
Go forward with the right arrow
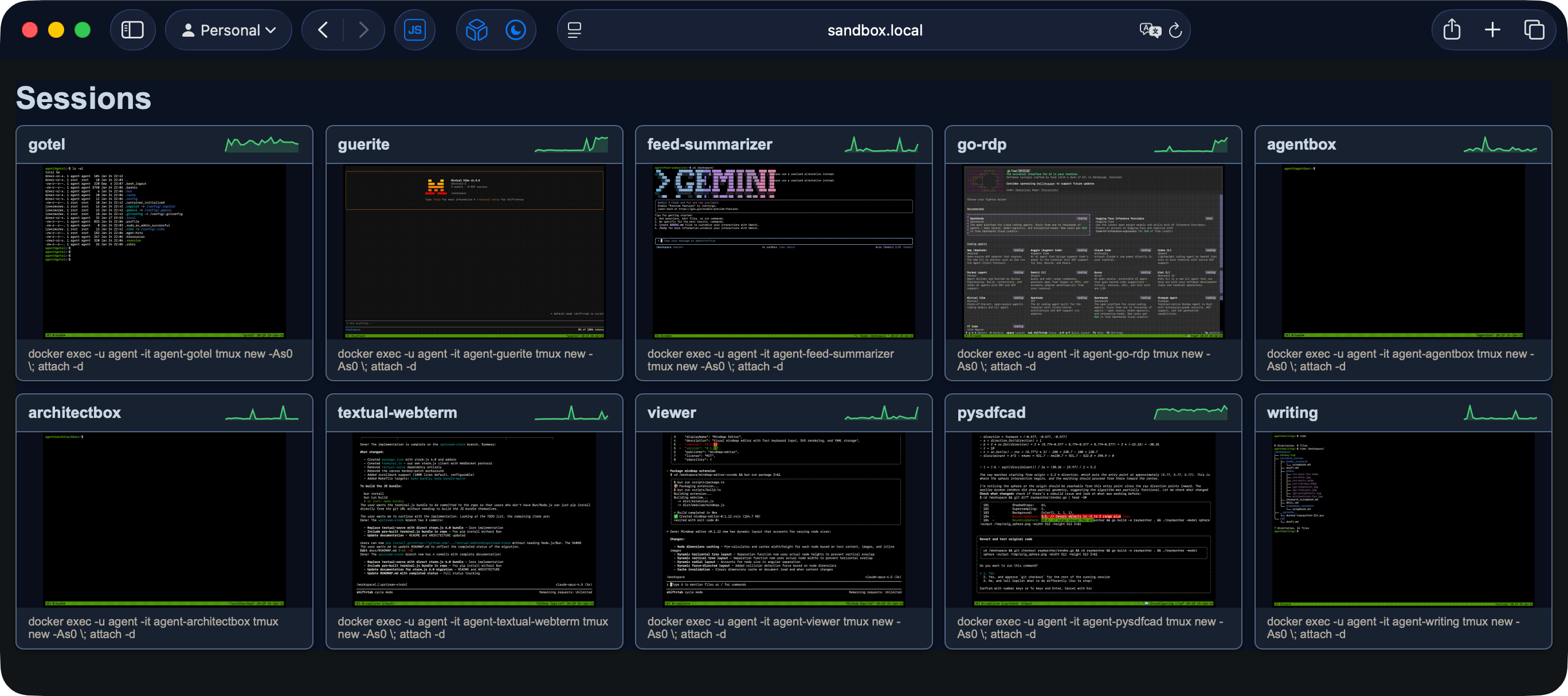363,30
